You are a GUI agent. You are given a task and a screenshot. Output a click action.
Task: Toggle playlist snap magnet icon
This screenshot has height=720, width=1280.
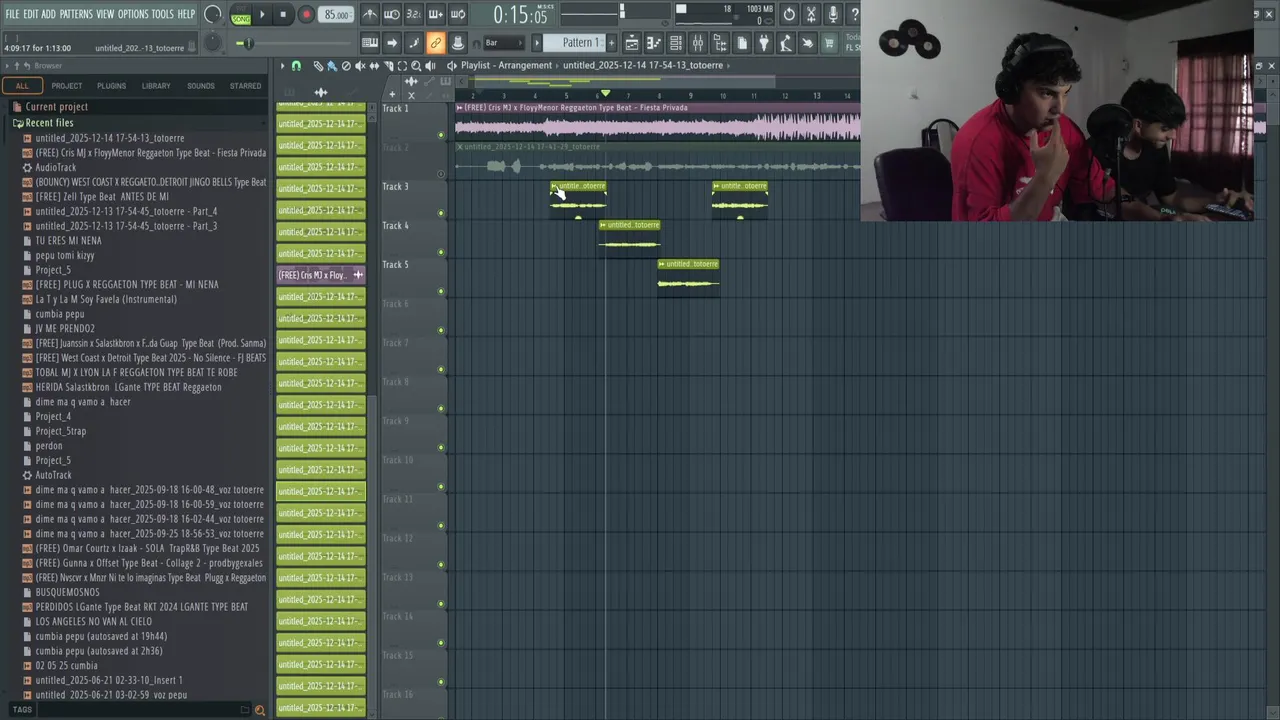click(296, 66)
